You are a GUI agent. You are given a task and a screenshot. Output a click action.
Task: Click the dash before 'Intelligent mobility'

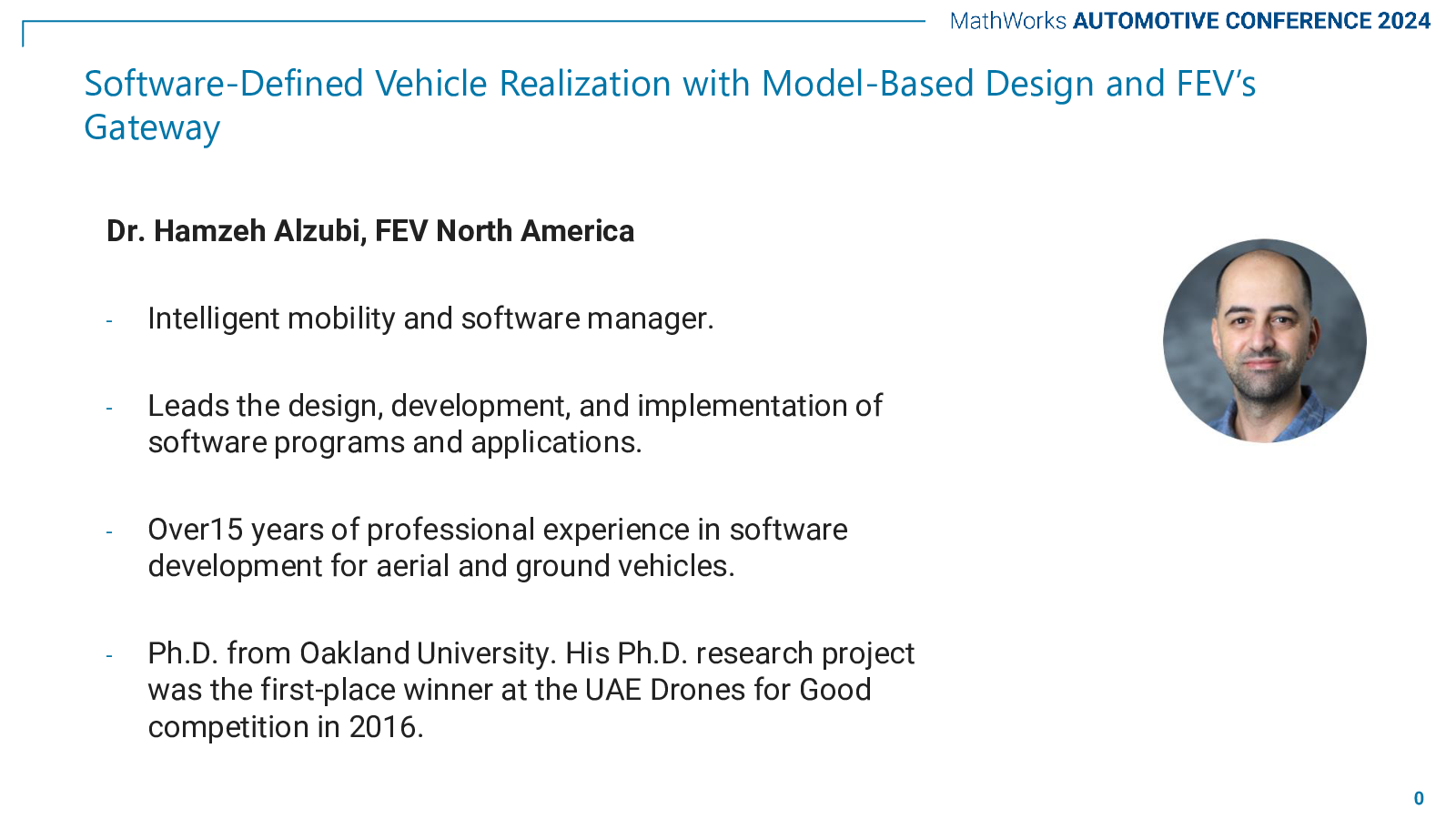109,320
